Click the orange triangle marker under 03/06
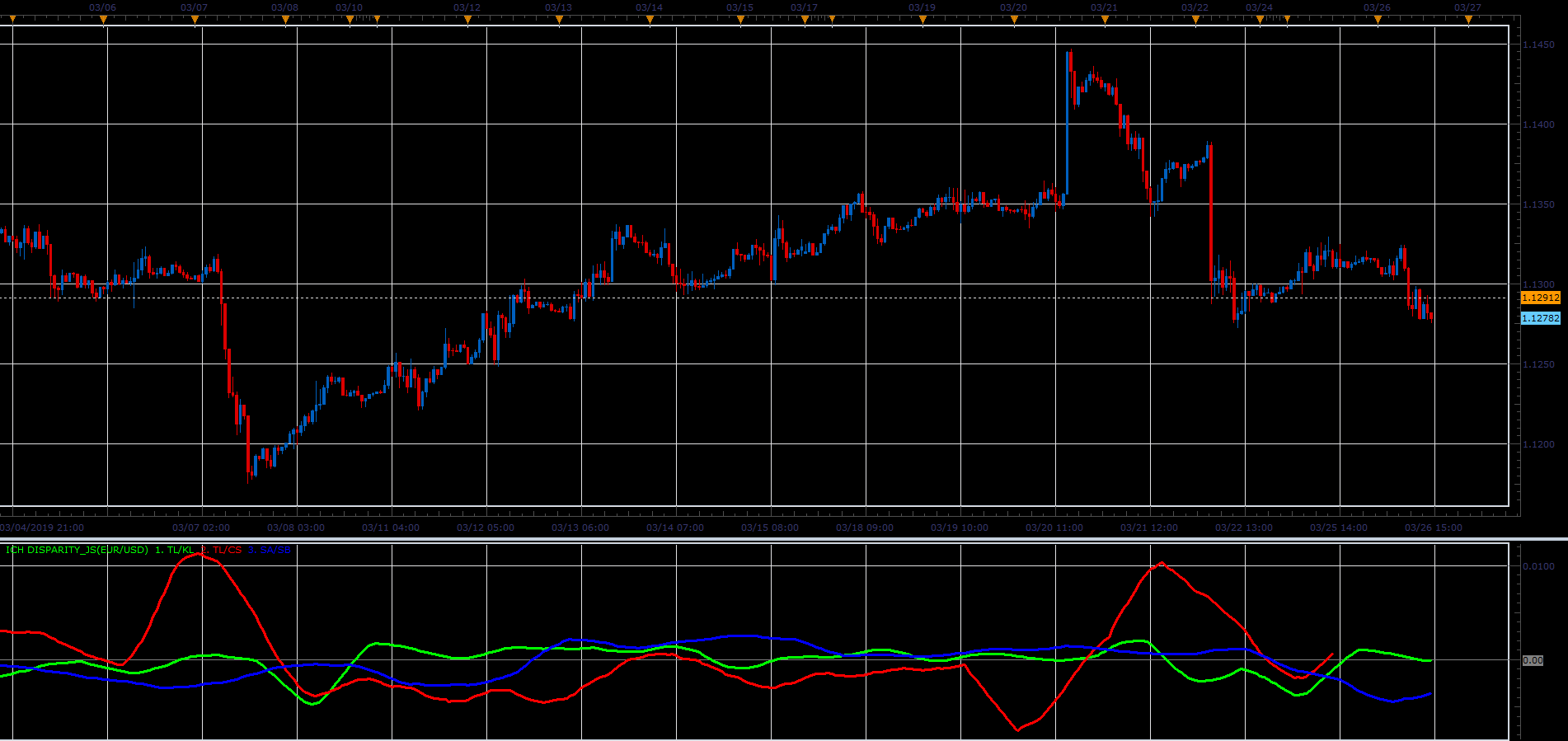Image resolution: width=1568 pixels, height=741 pixels. 103,20
